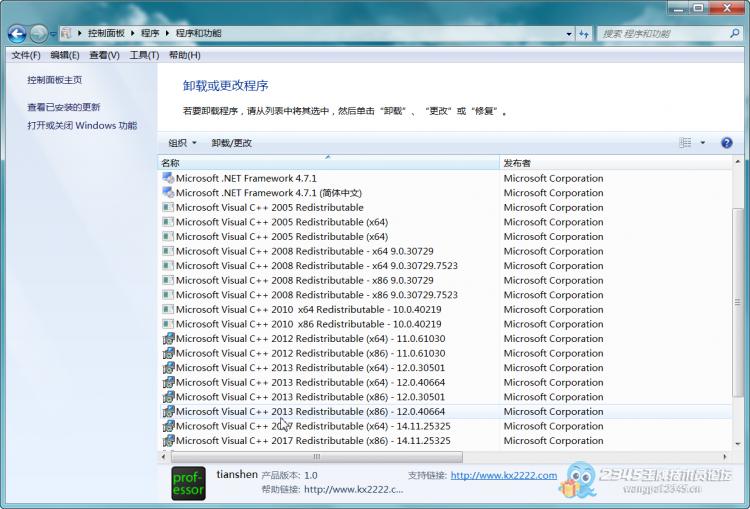Click the vertical scrollbar thumb
Viewport: 750px width, 509px height.
738,302
